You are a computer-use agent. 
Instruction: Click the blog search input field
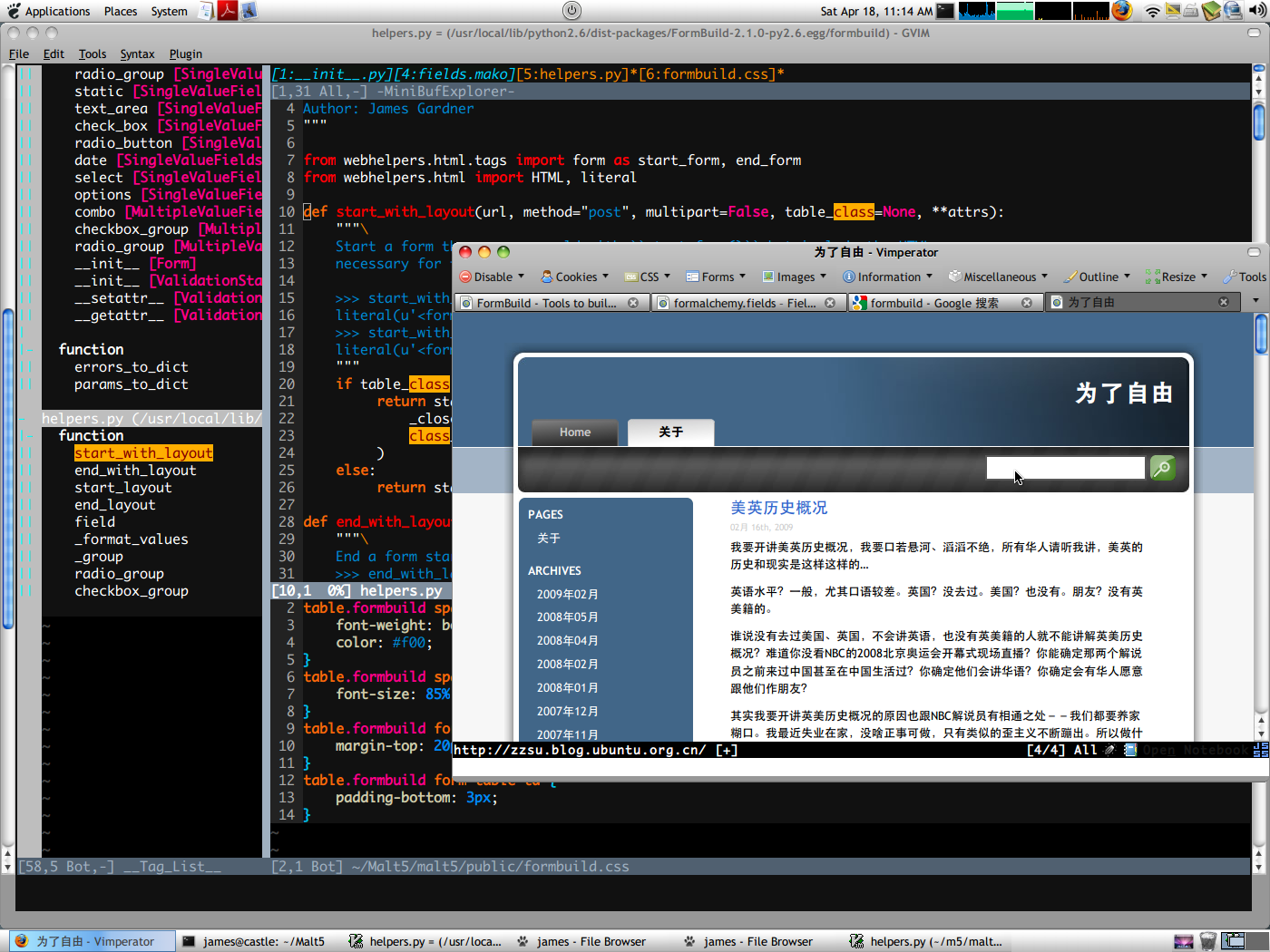click(x=1066, y=468)
